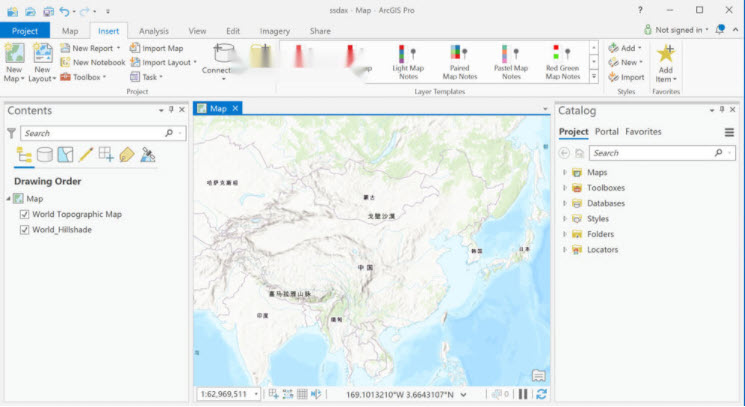Select List By Data Source icon
Screen dimensions: 745x407
(x=45, y=154)
